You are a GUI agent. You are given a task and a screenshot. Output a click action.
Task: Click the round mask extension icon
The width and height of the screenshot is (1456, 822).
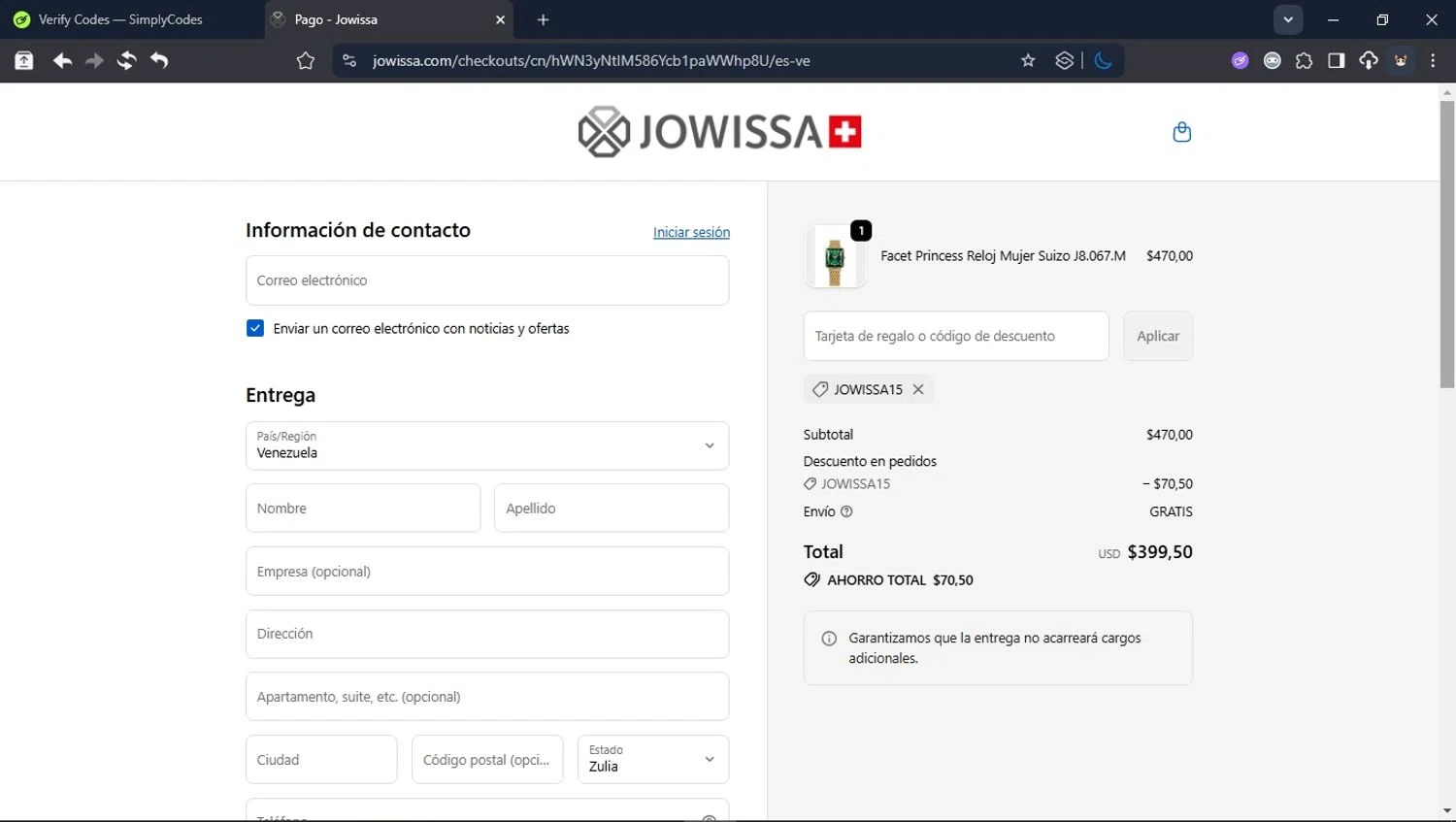point(1272,60)
